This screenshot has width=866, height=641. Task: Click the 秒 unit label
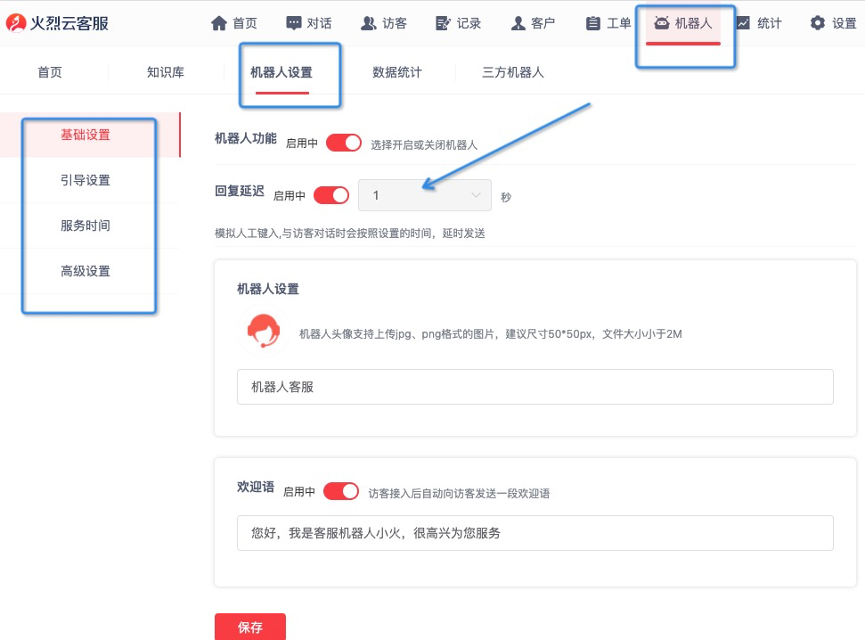click(x=506, y=197)
